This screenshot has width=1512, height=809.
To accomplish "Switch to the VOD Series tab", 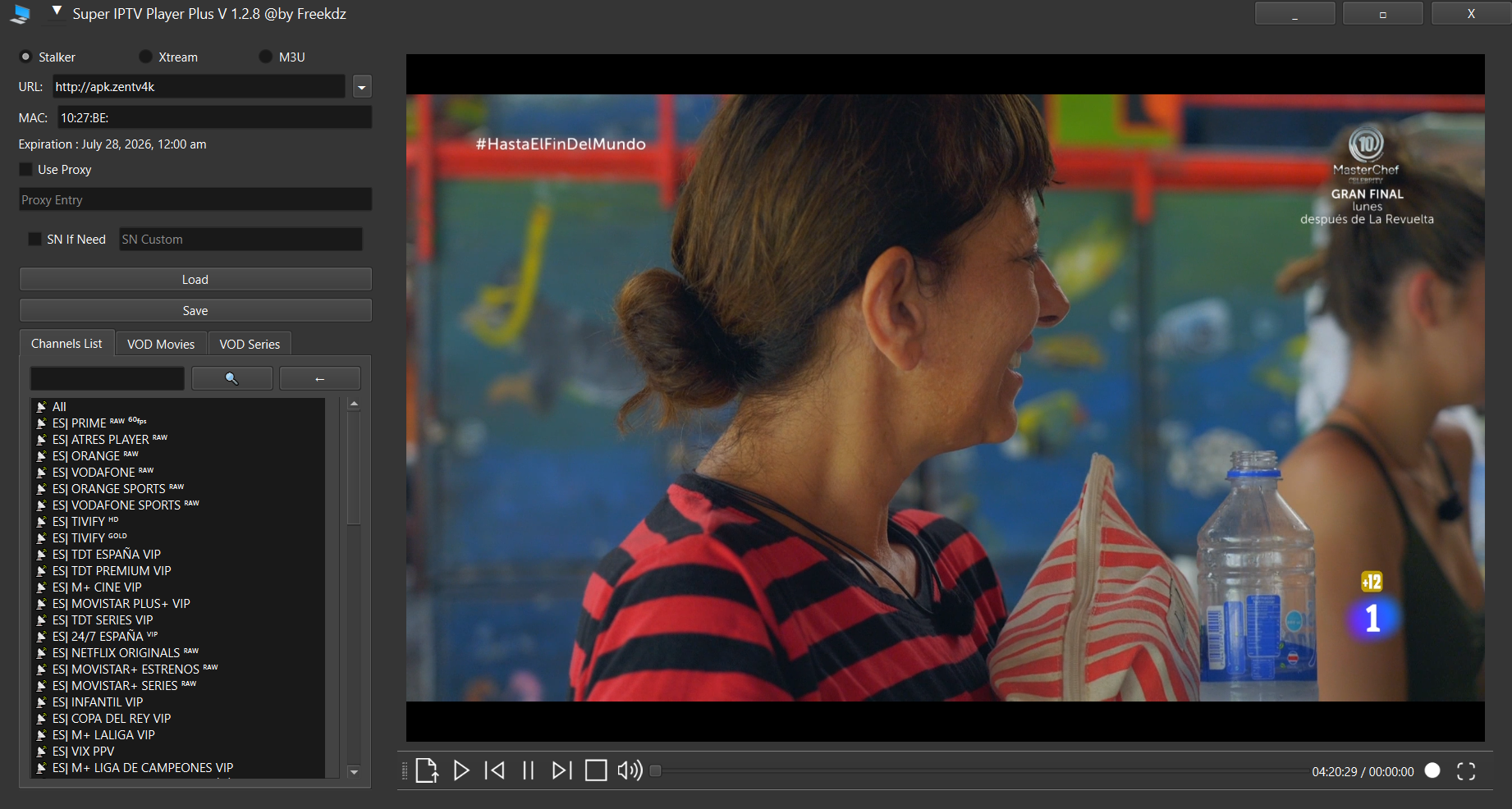I will (250, 344).
